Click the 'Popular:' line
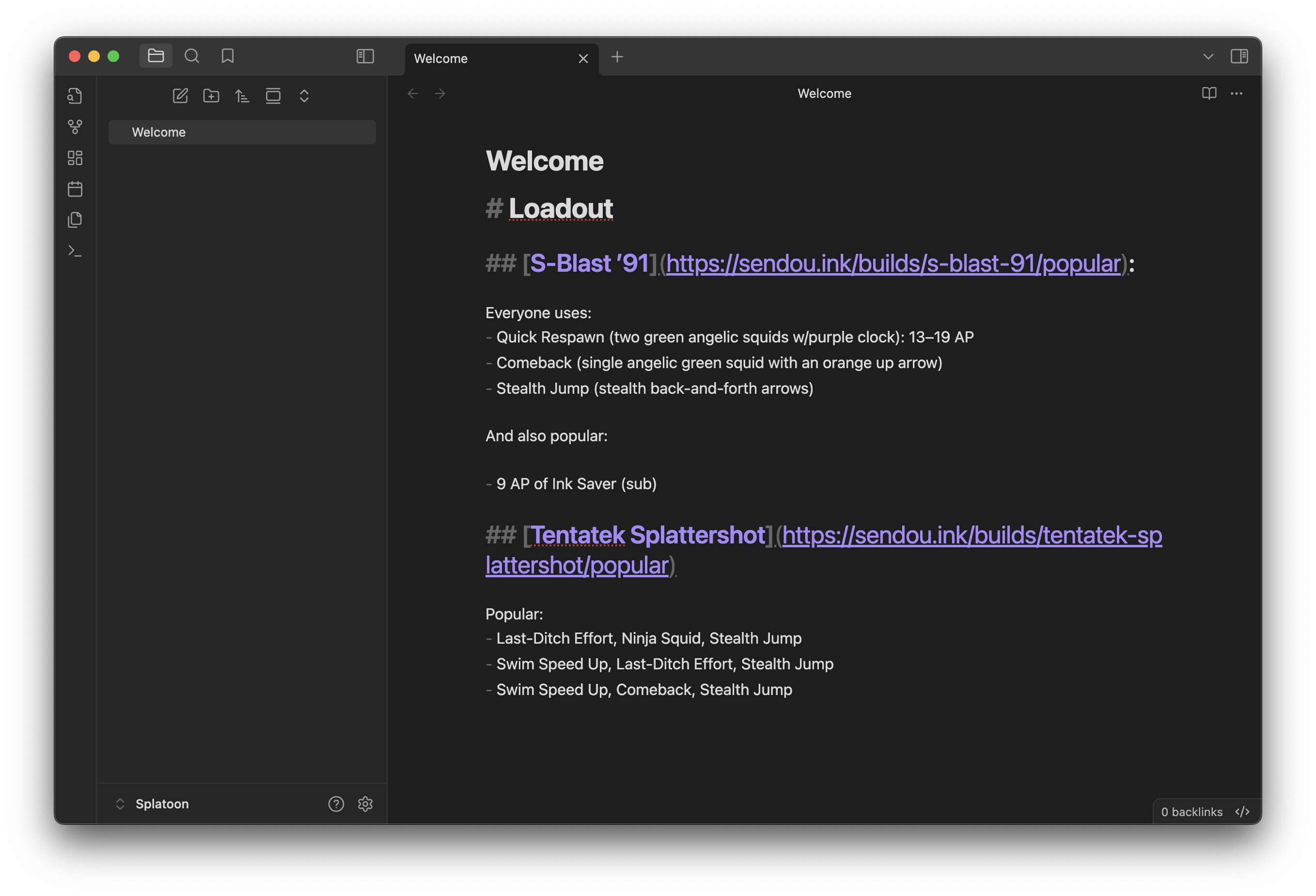The image size is (1316, 896). coord(514,614)
